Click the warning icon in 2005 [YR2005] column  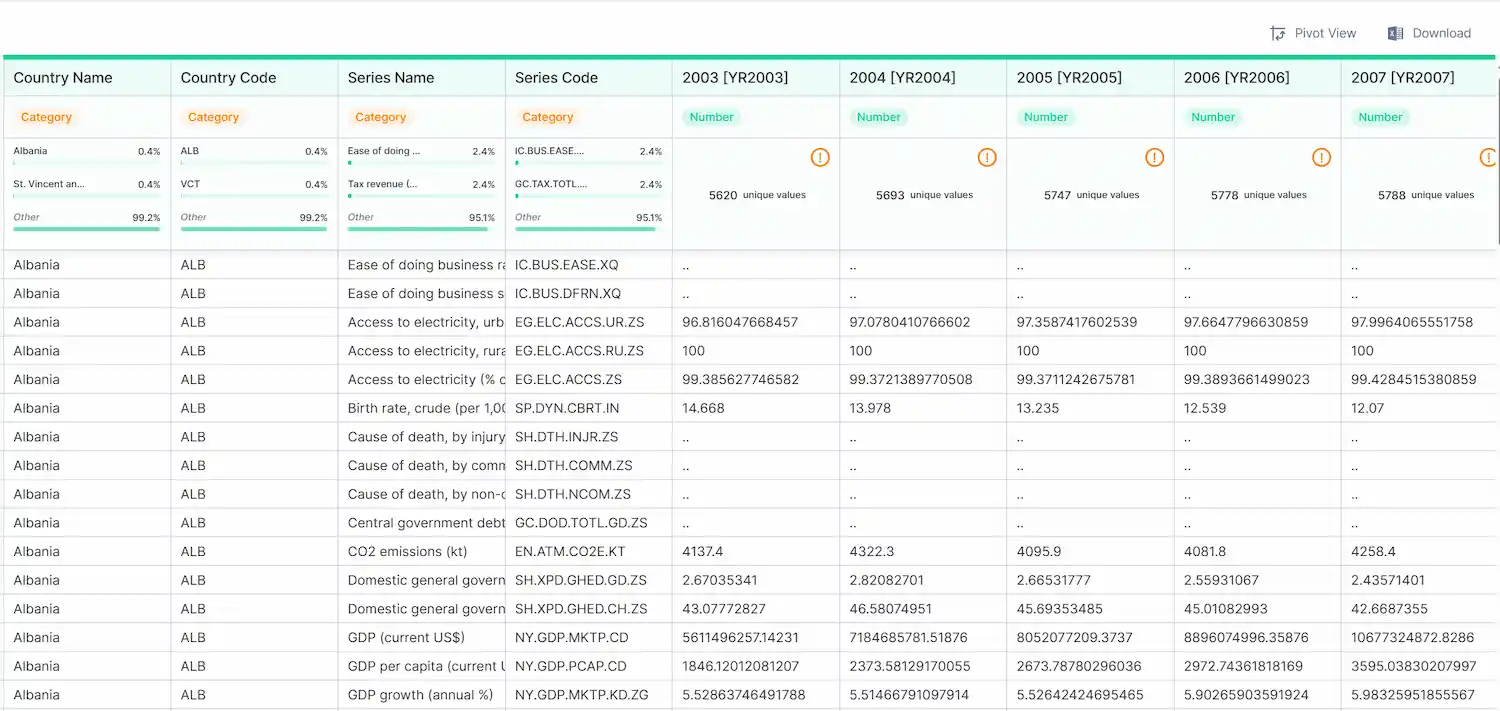point(1154,157)
